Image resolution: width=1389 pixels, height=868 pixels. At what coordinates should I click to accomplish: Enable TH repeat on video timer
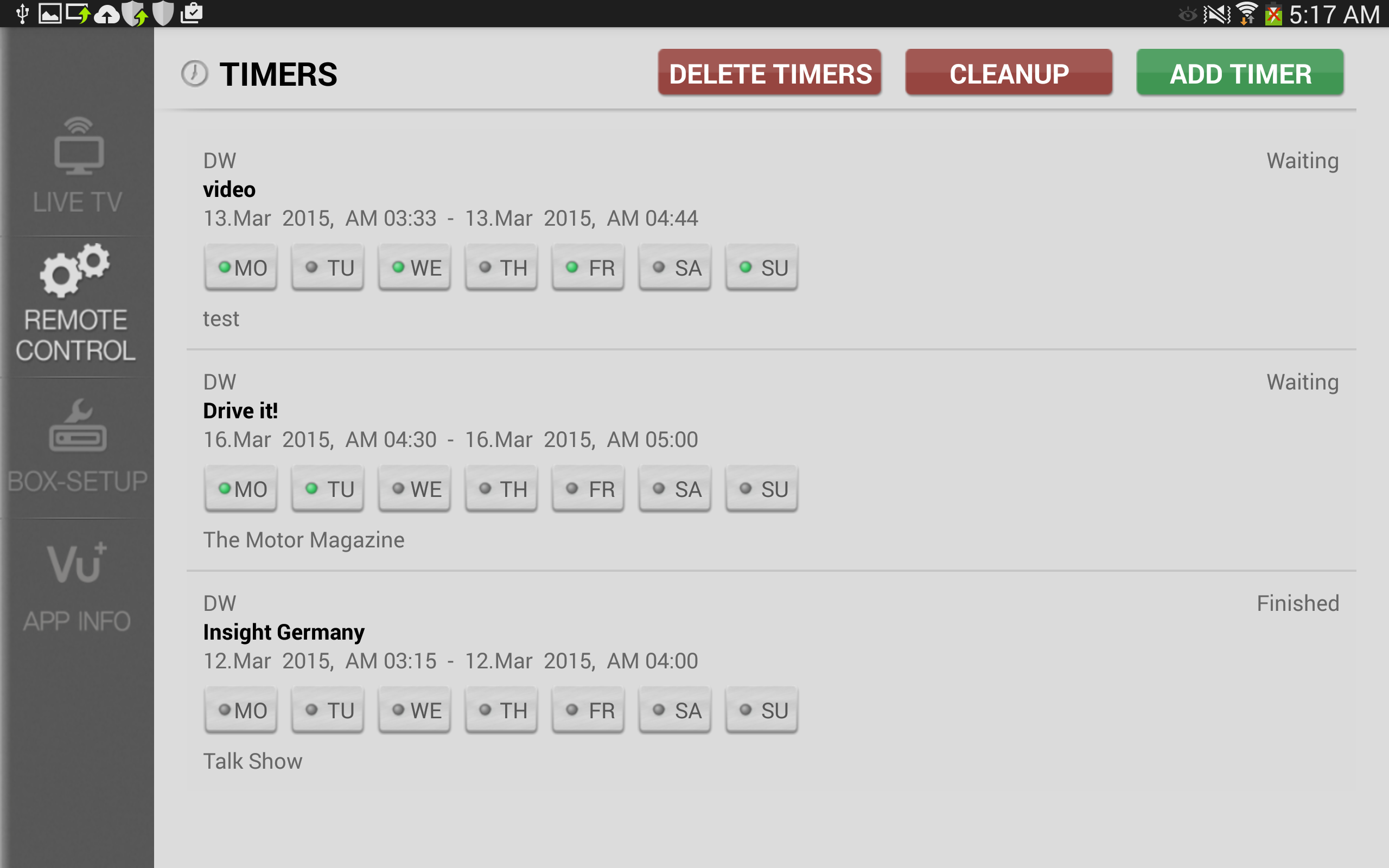point(502,267)
